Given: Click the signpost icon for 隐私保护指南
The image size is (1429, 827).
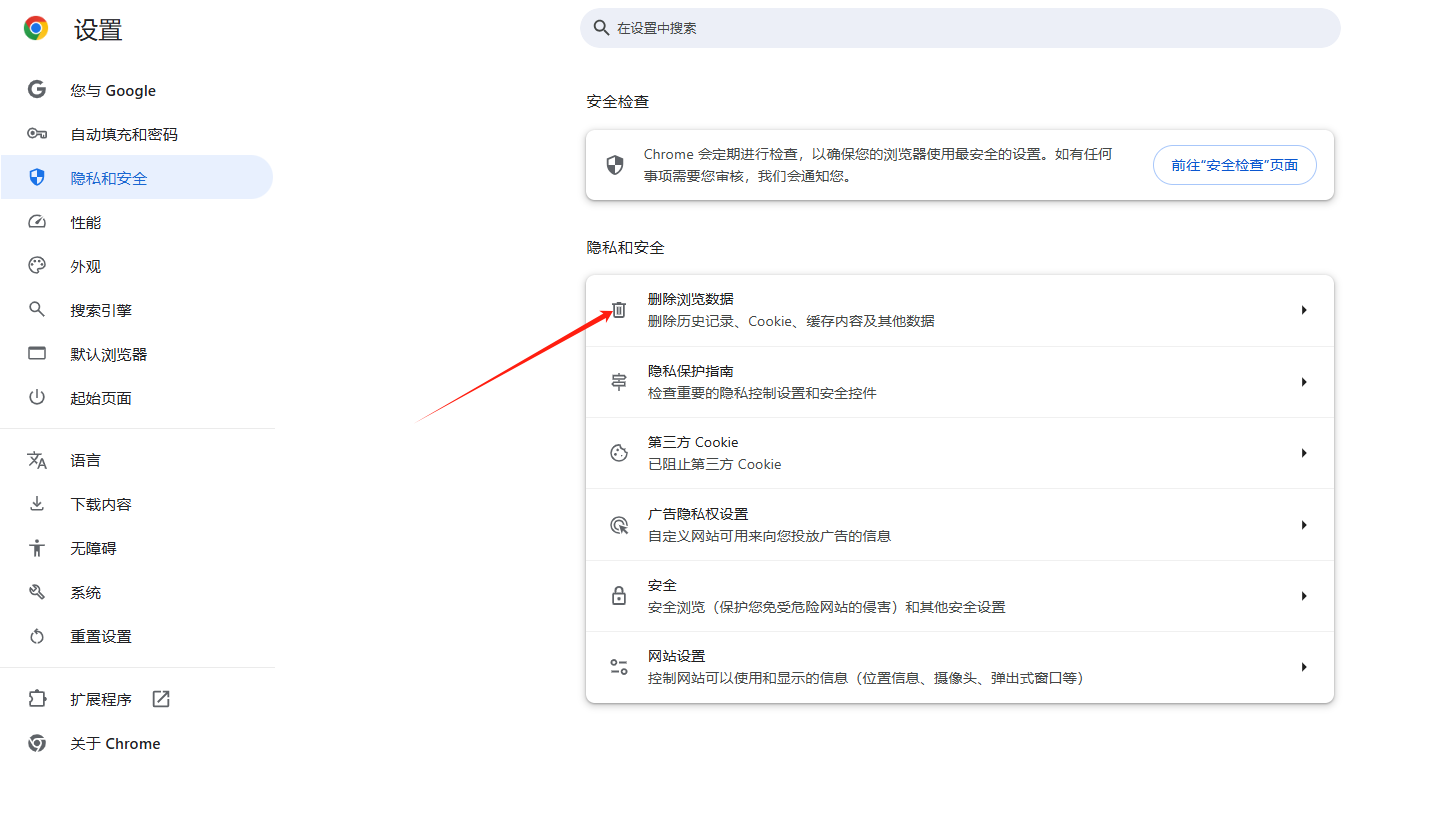Looking at the screenshot, I should point(619,382).
